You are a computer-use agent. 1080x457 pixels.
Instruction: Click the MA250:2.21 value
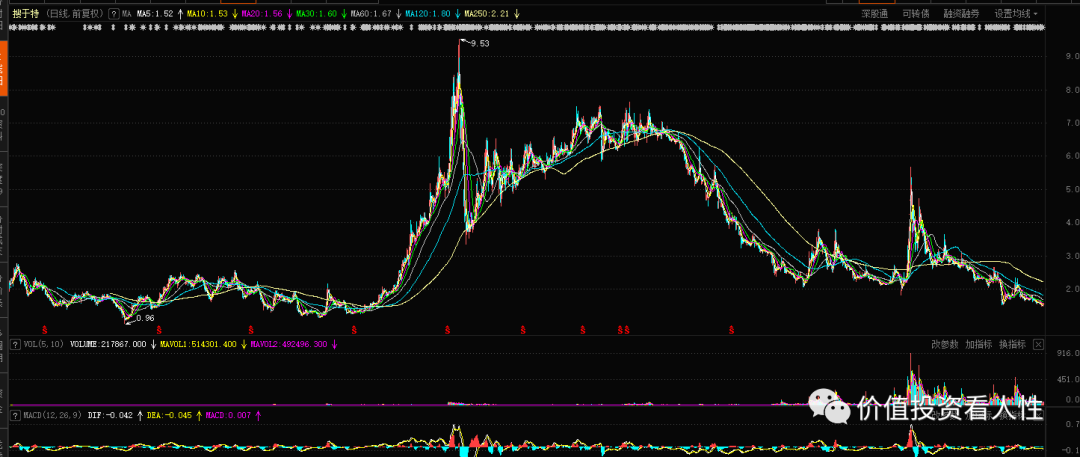click(x=487, y=14)
